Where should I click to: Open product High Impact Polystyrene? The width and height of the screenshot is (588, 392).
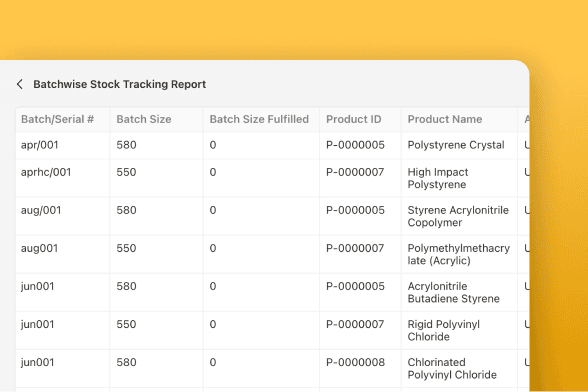coord(438,178)
